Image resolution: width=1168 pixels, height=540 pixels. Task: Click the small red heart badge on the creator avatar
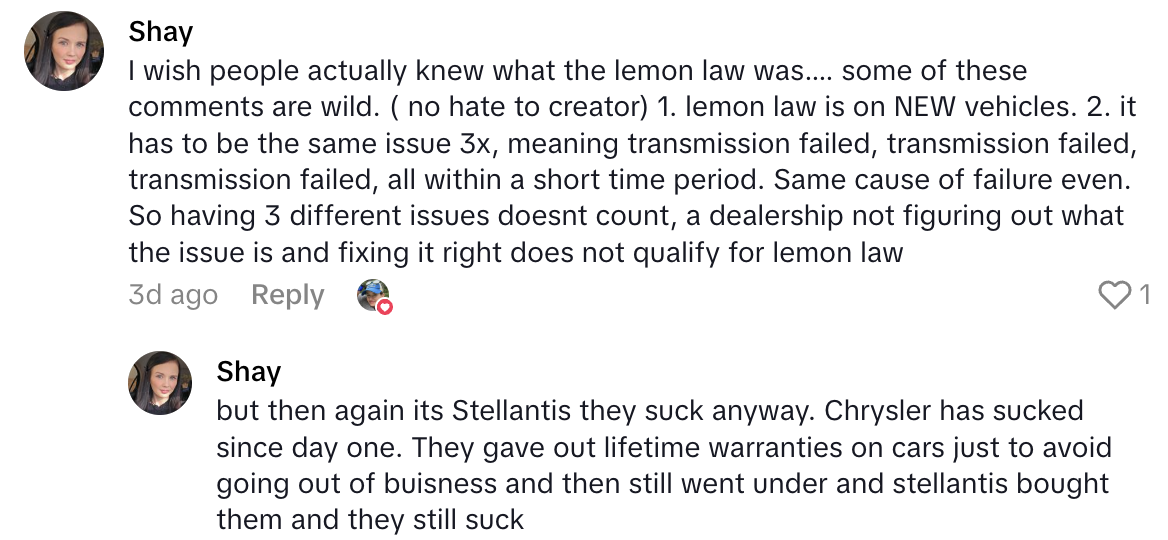tap(385, 307)
